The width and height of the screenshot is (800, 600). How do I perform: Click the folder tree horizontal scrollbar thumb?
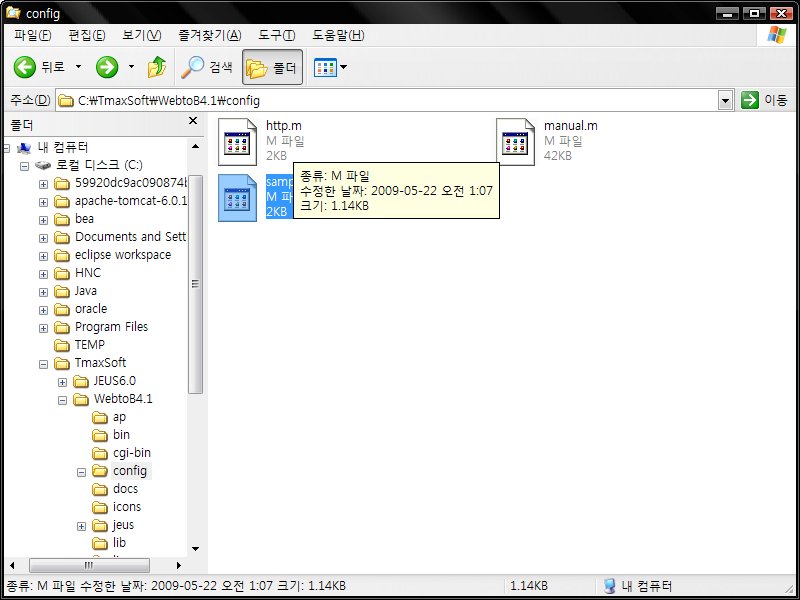click(x=89, y=565)
